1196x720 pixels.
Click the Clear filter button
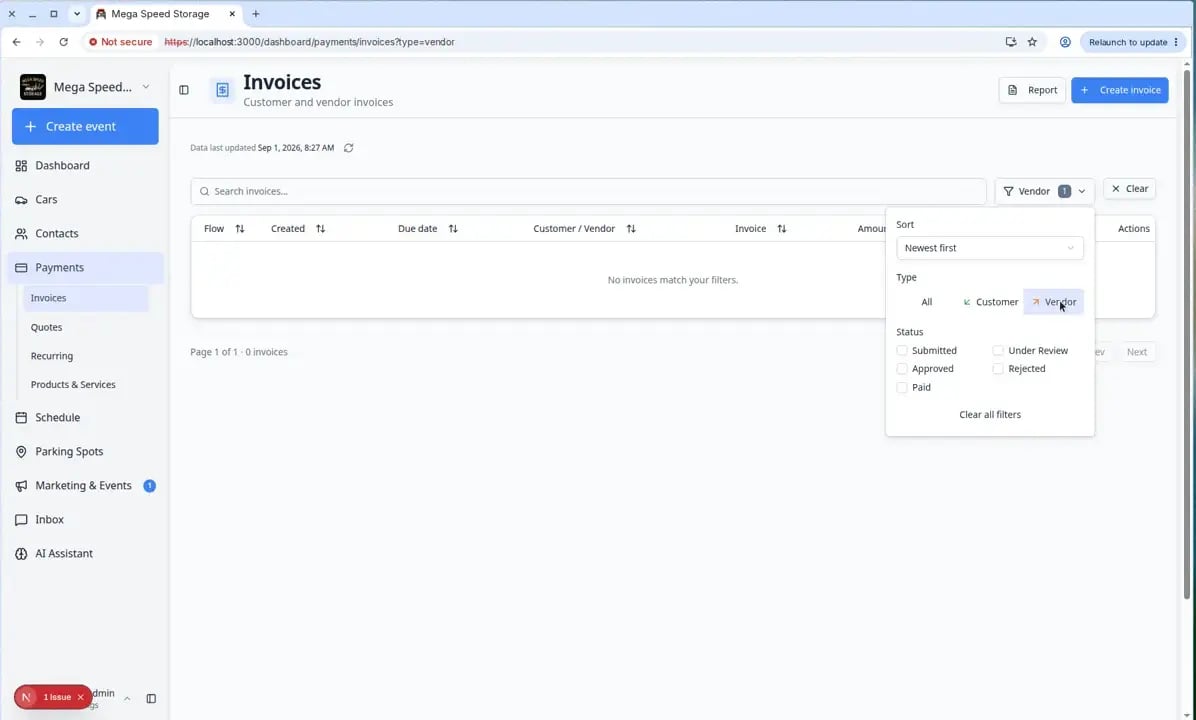(1130, 188)
